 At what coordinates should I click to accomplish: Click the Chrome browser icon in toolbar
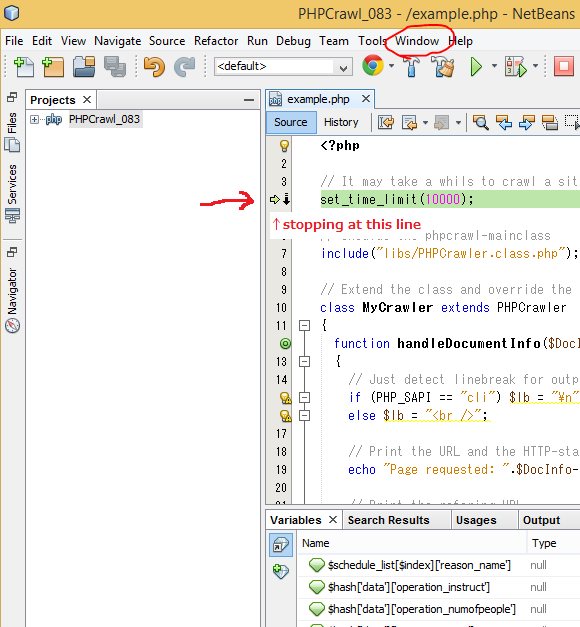coord(373,66)
